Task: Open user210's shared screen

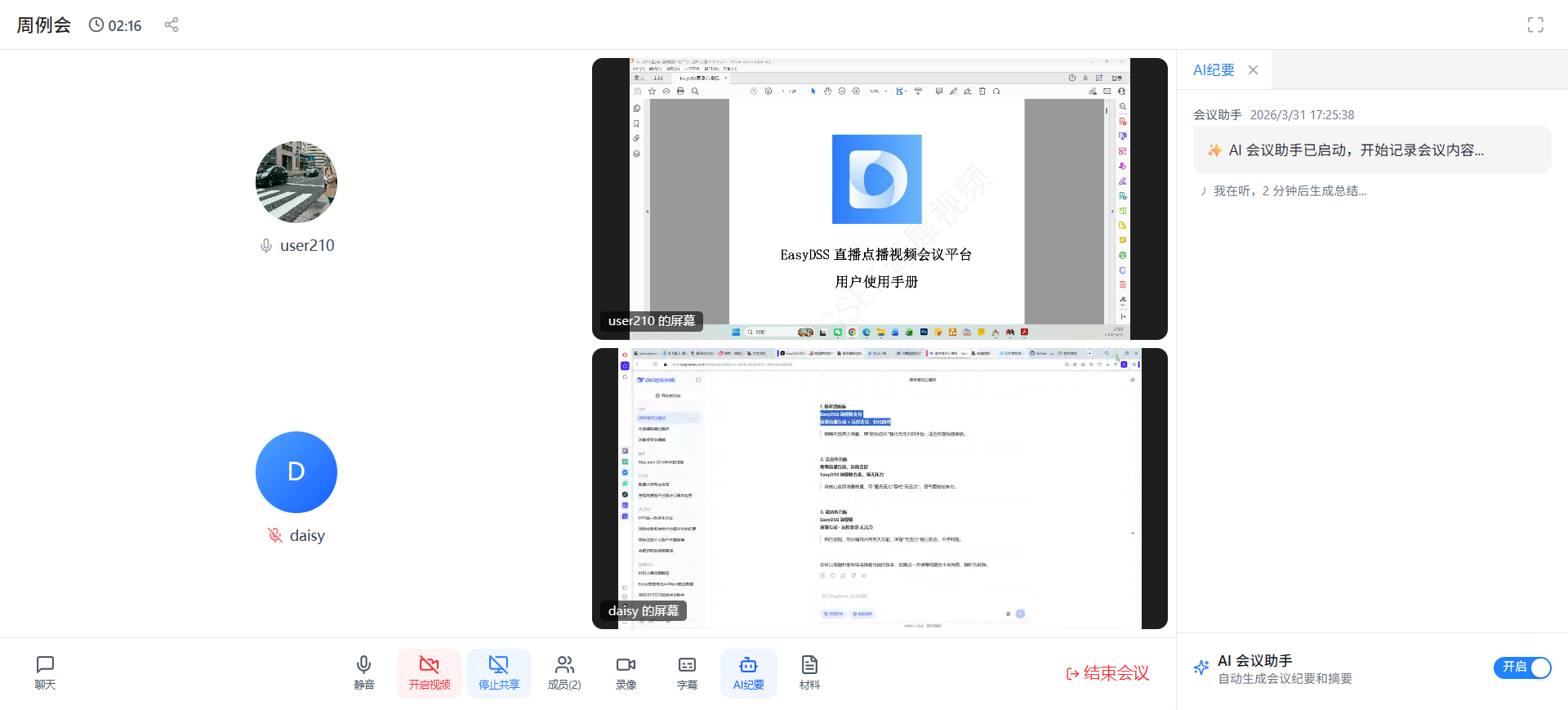Action: [x=880, y=199]
